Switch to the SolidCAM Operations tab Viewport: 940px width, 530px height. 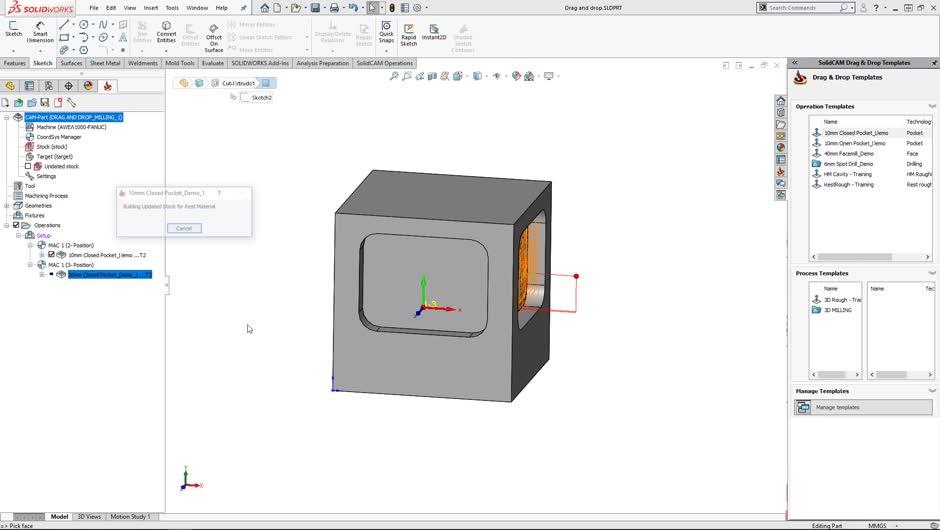coord(384,63)
